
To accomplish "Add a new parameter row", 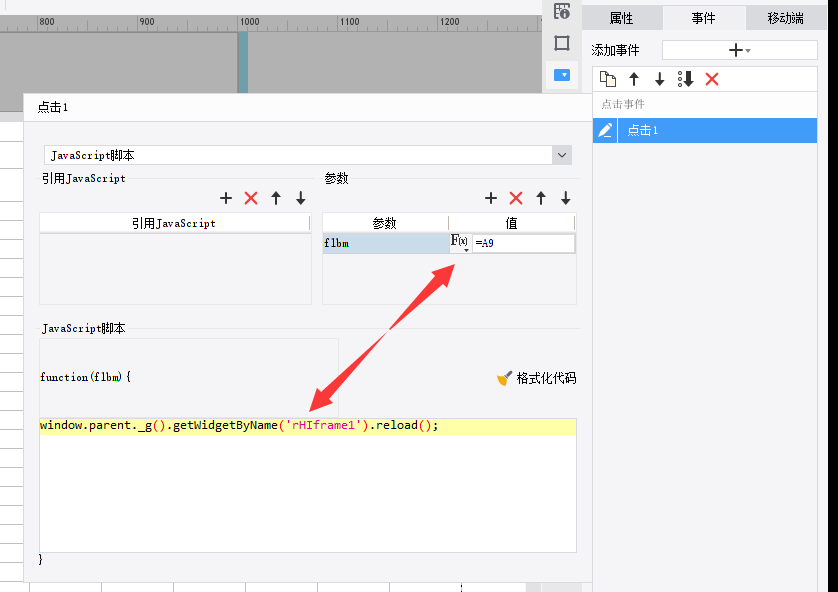I will pos(491,198).
